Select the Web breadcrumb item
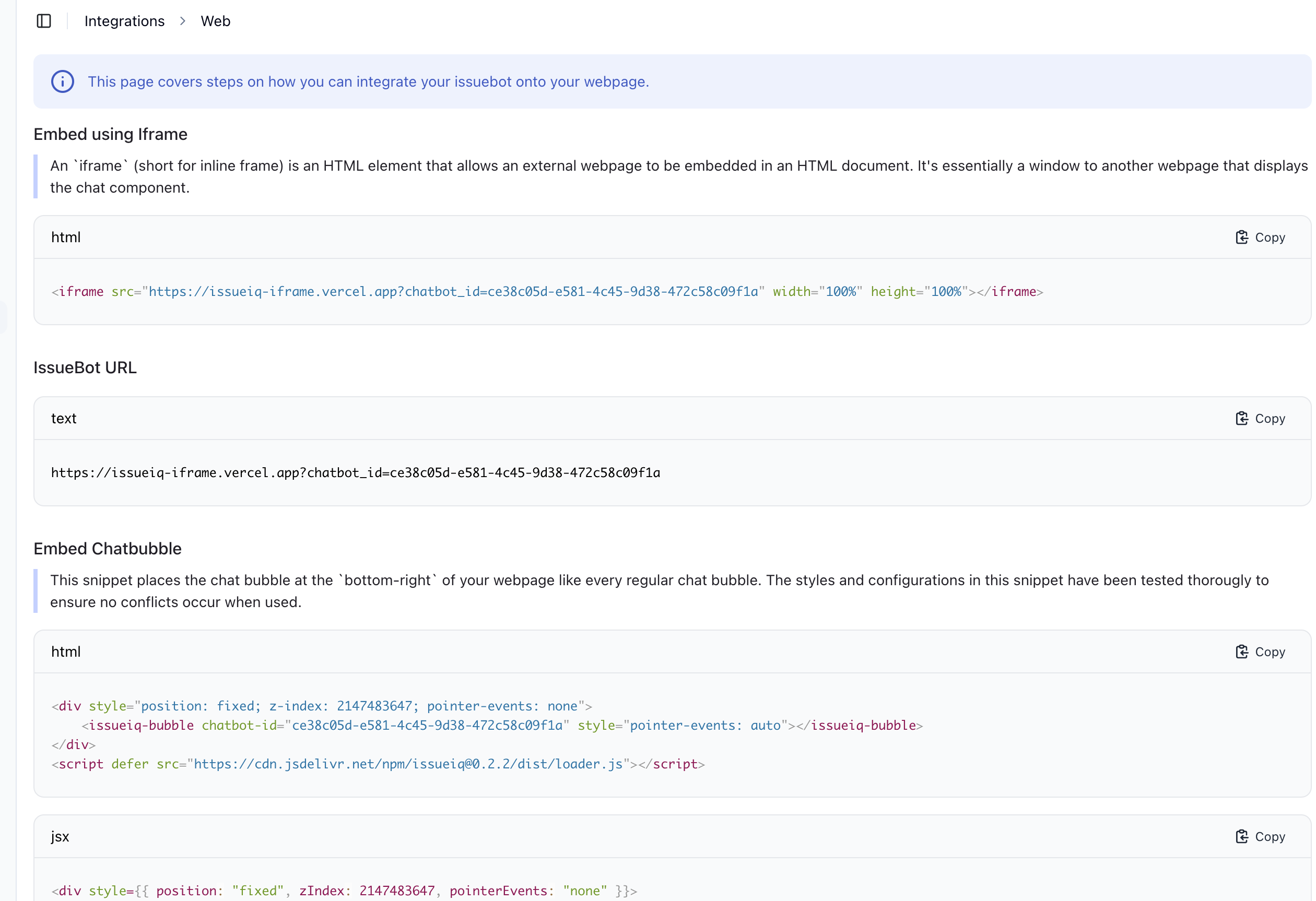Viewport: 1316px width, 901px height. click(215, 21)
